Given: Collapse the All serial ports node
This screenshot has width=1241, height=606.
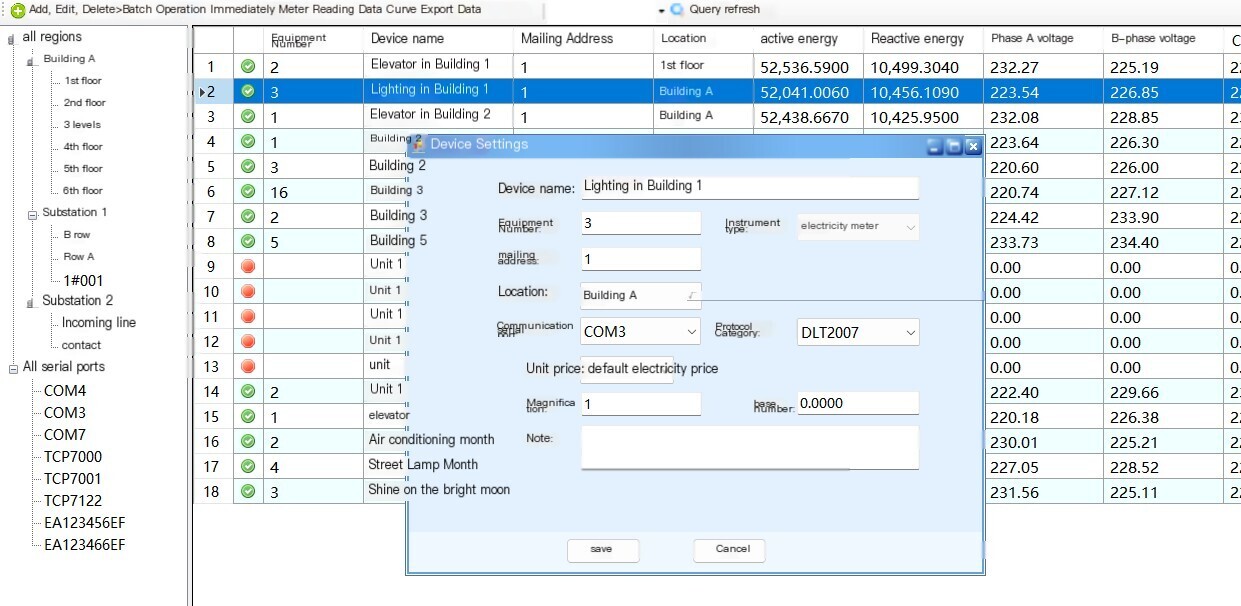Looking at the screenshot, I should (13, 368).
